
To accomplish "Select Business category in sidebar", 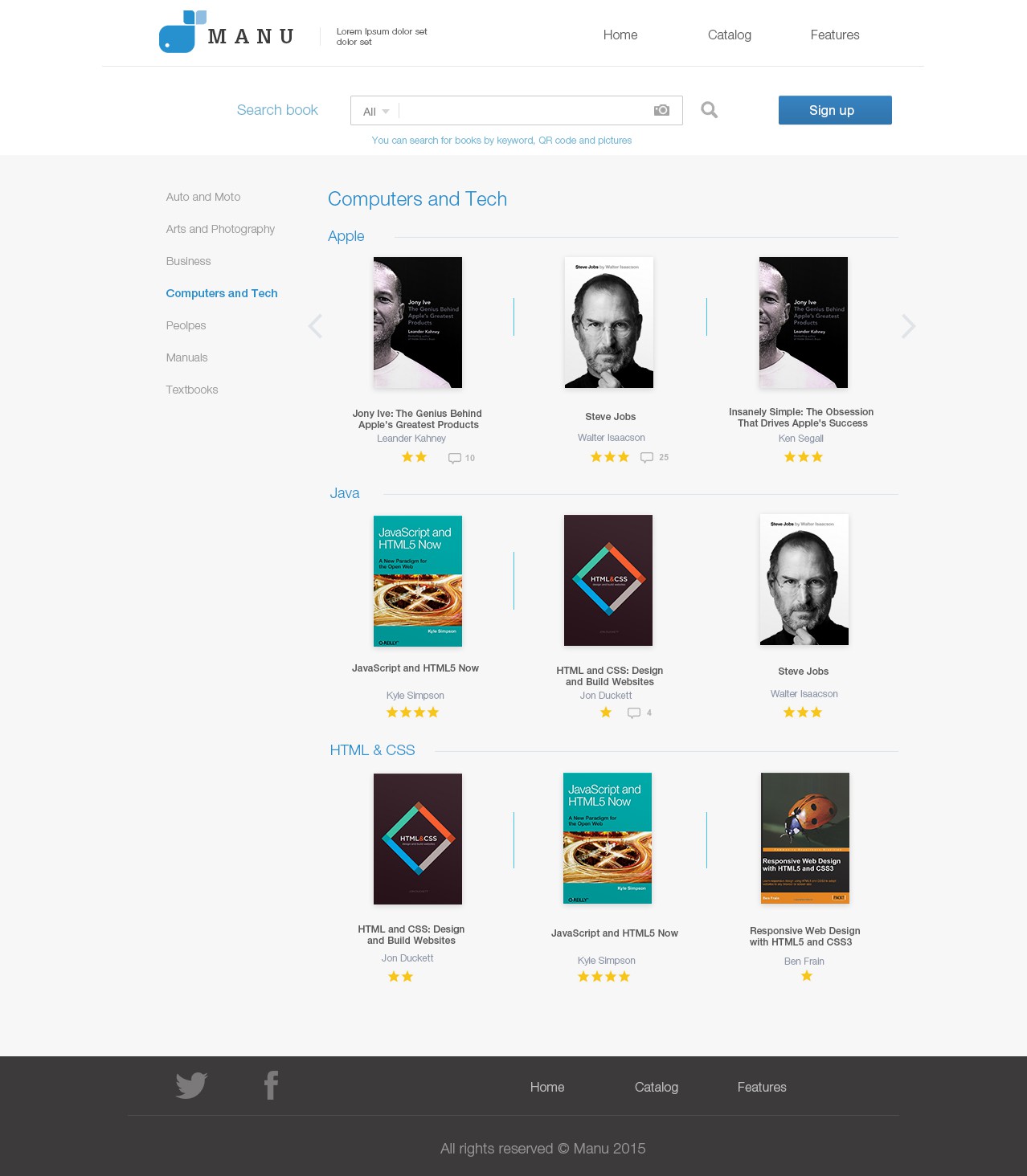I will point(188,261).
